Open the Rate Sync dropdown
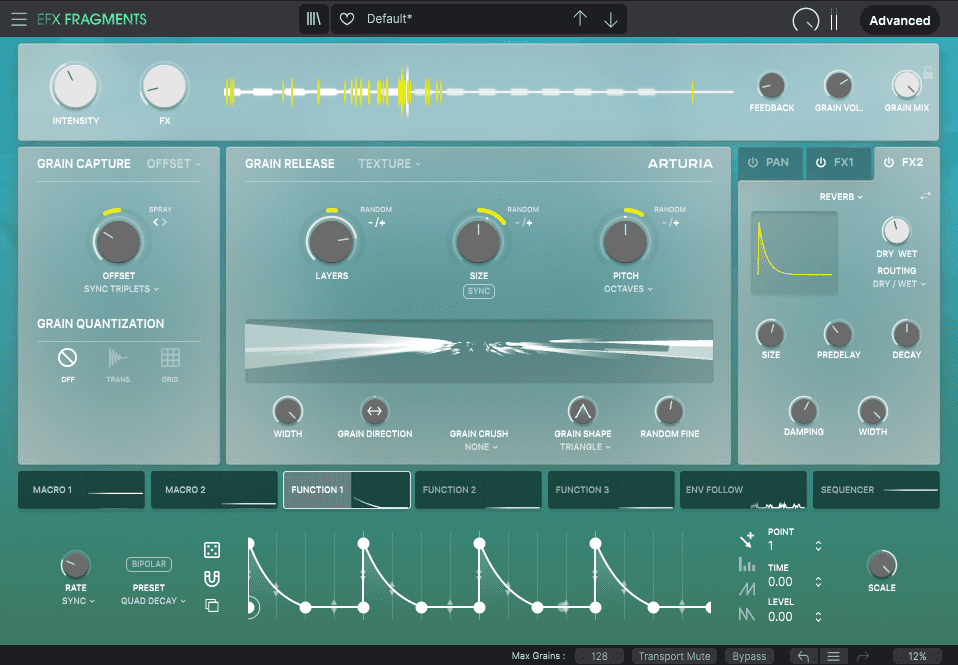958x665 pixels. pos(78,601)
